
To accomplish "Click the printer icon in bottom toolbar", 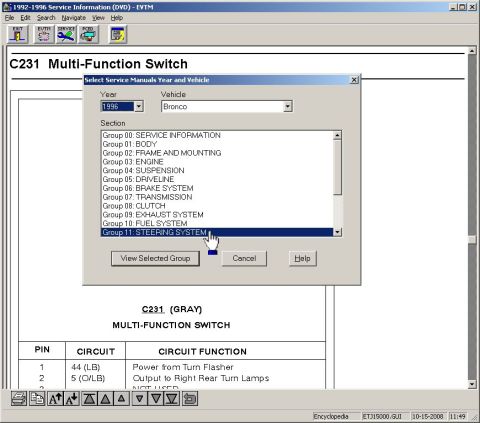I will pyautogui.click(x=19, y=399).
